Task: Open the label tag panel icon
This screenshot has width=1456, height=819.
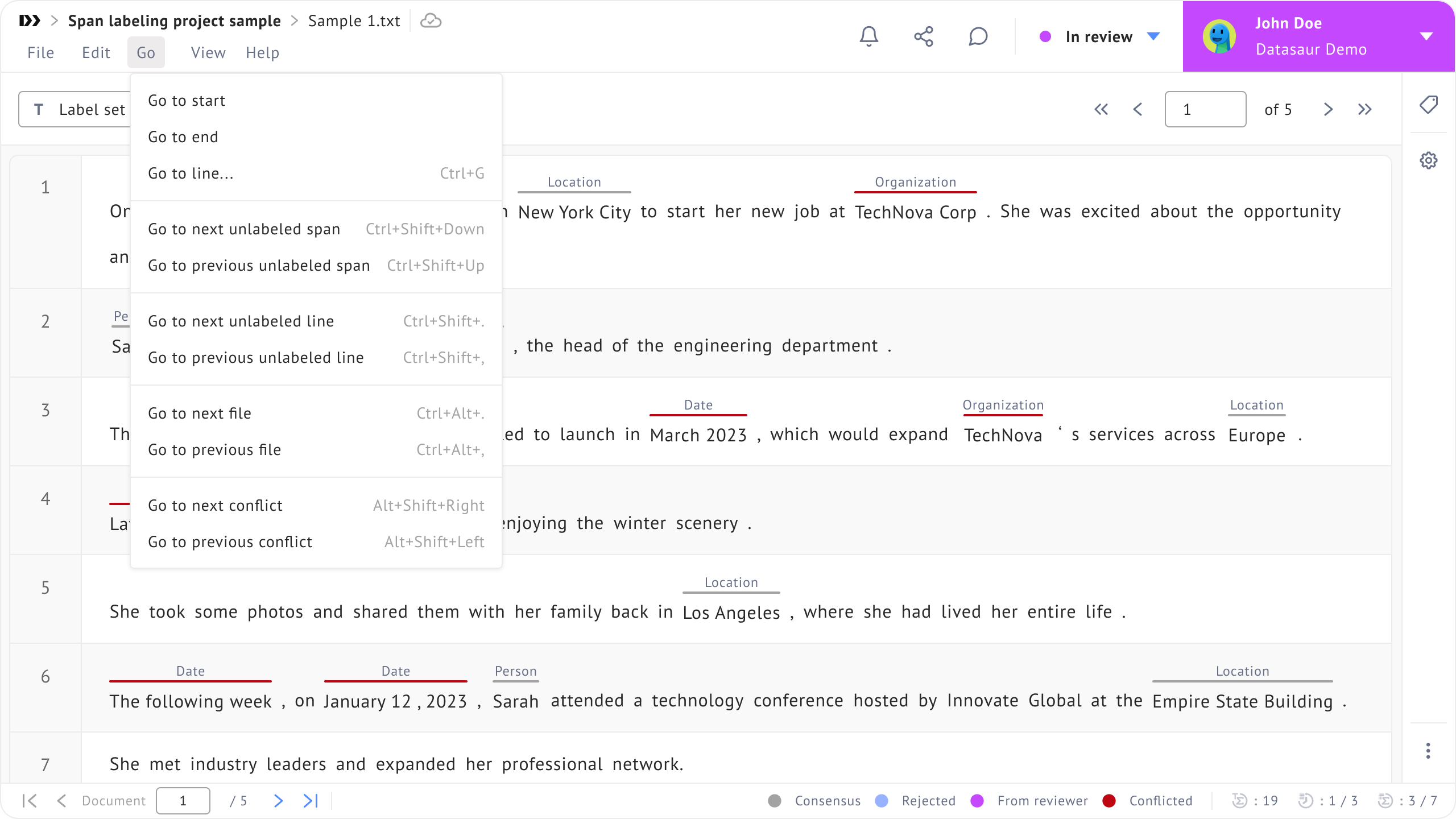Action: 1428,105
